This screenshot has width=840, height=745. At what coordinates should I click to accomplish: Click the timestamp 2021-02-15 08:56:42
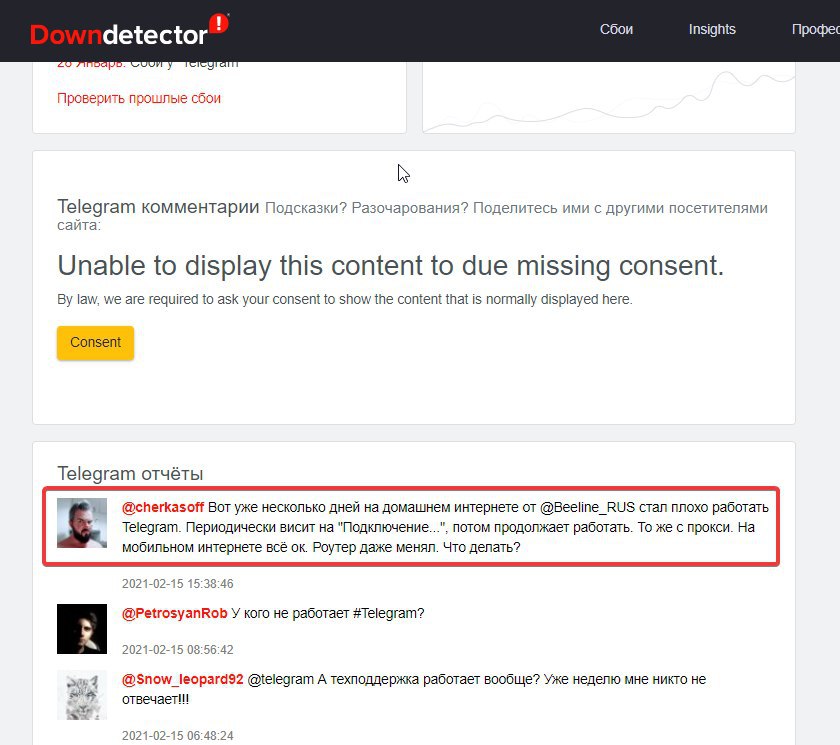point(178,650)
